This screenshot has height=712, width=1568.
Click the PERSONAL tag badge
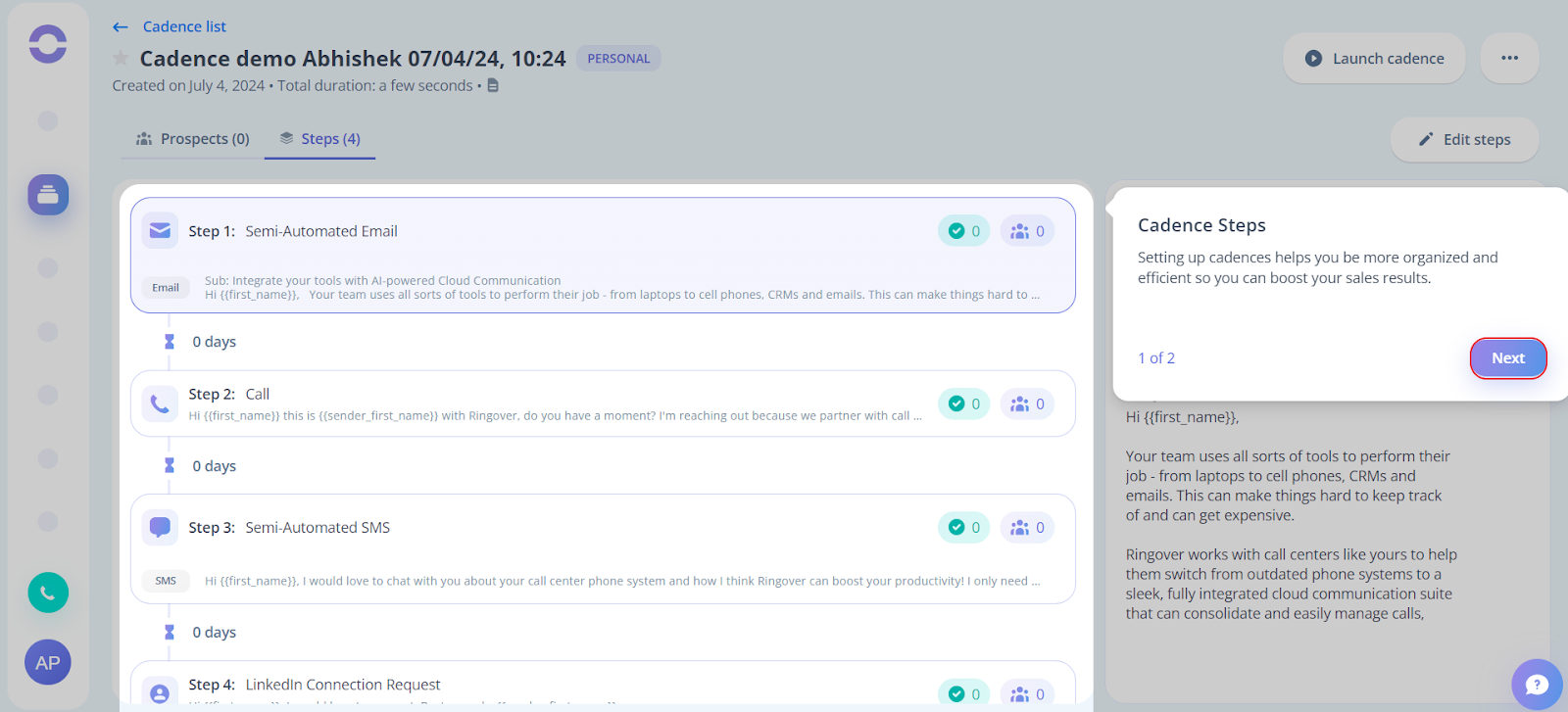618,59
